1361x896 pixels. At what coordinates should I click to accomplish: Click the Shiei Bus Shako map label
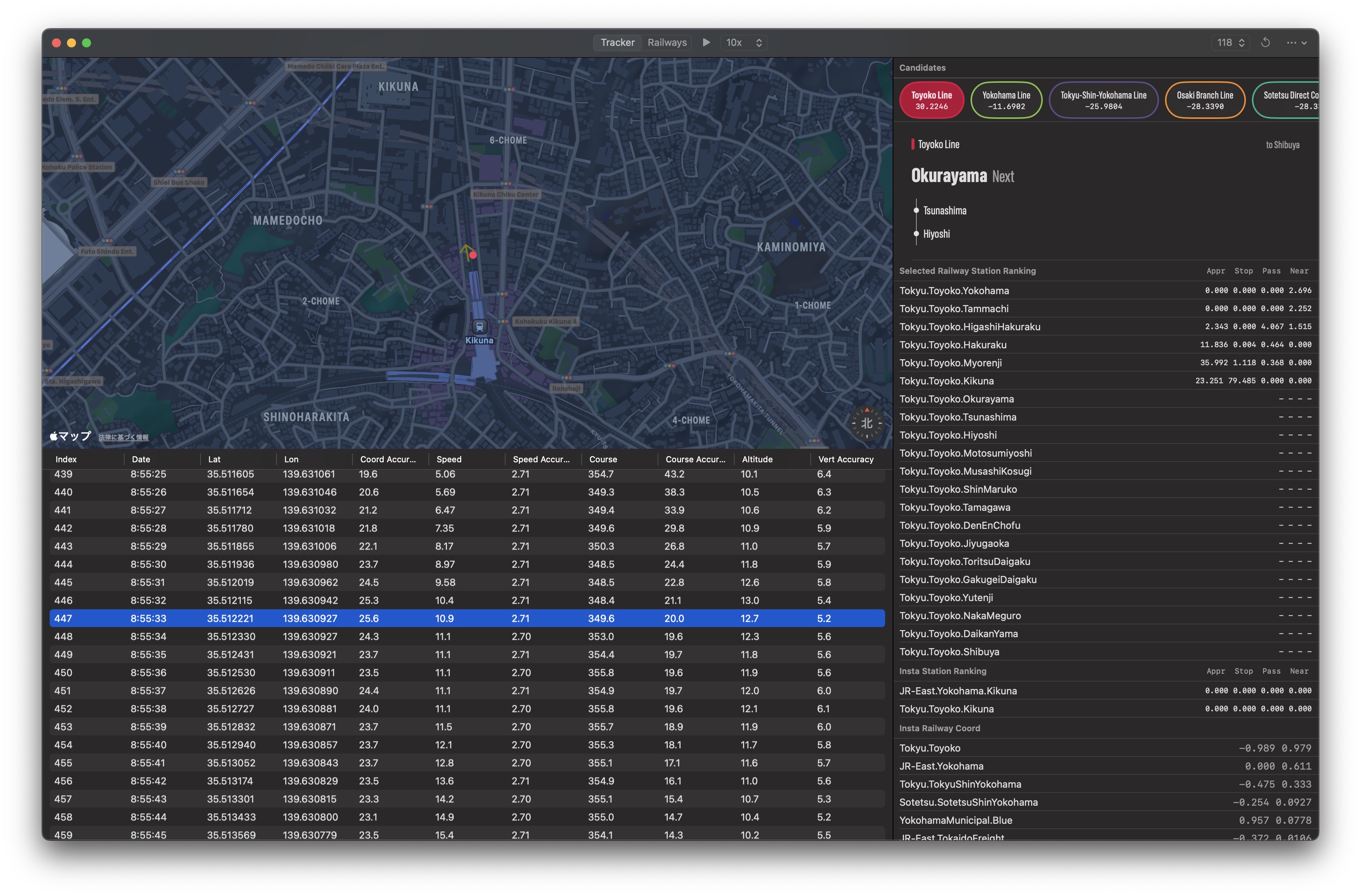(x=179, y=182)
